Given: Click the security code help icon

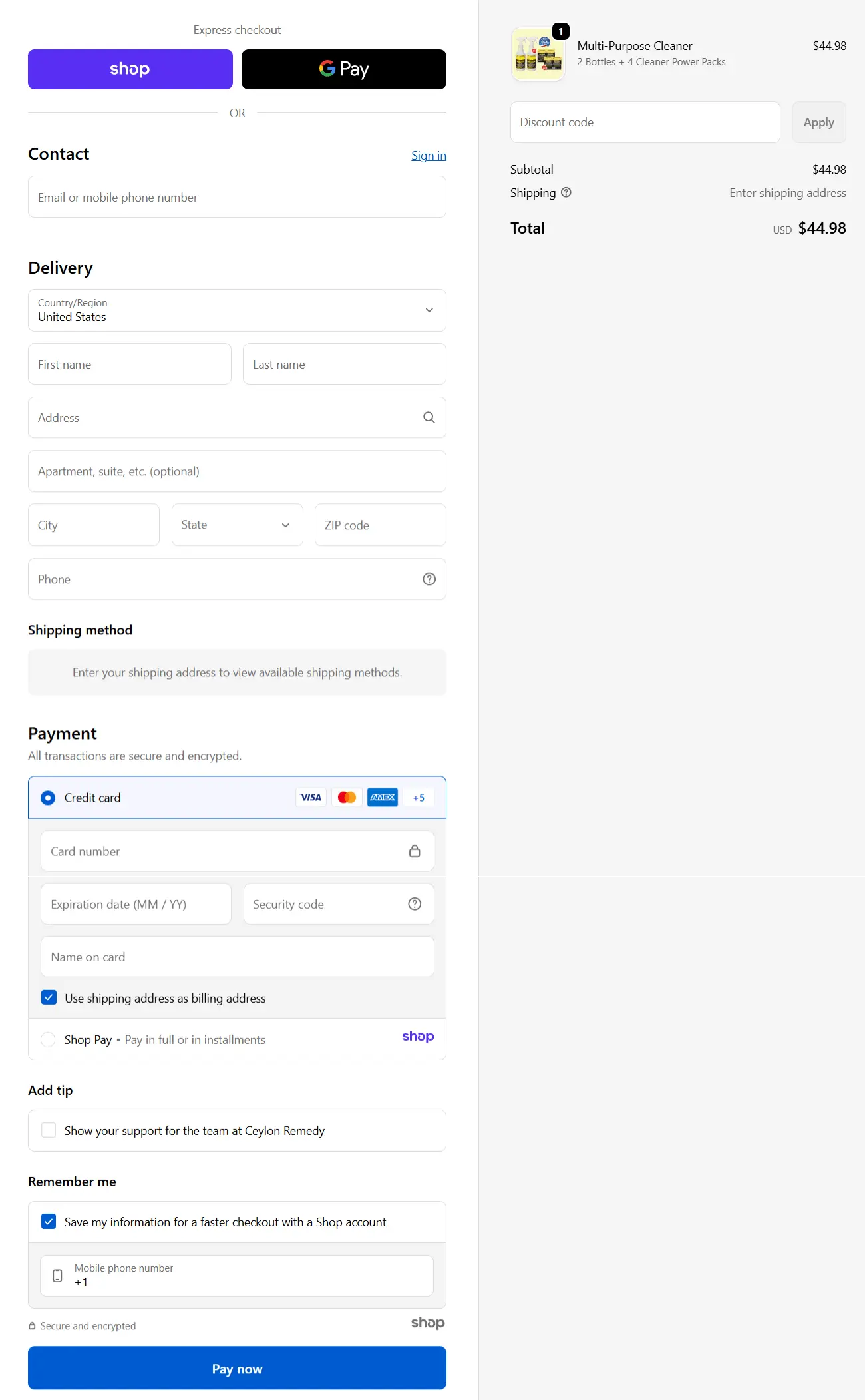Looking at the screenshot, I should (x=415, y=904).
